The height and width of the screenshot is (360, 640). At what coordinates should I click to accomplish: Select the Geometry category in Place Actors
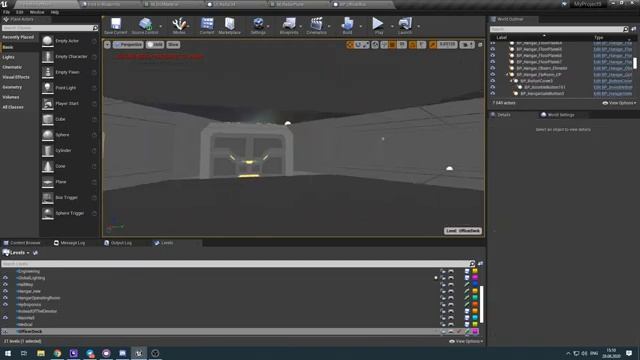pos(12,87)
